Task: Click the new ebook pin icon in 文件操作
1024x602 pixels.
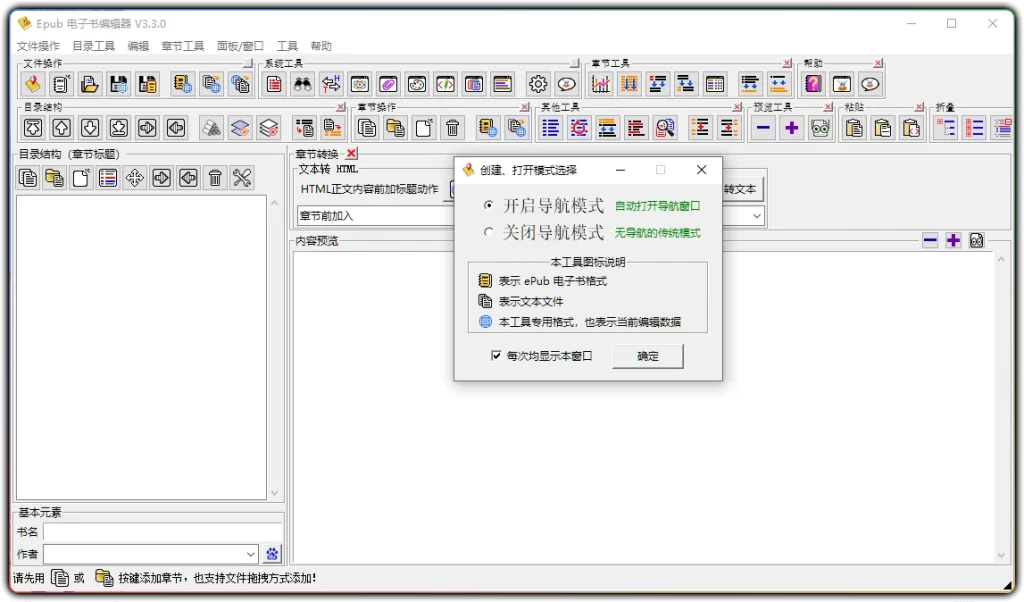Action: click(x=33, y=84)
